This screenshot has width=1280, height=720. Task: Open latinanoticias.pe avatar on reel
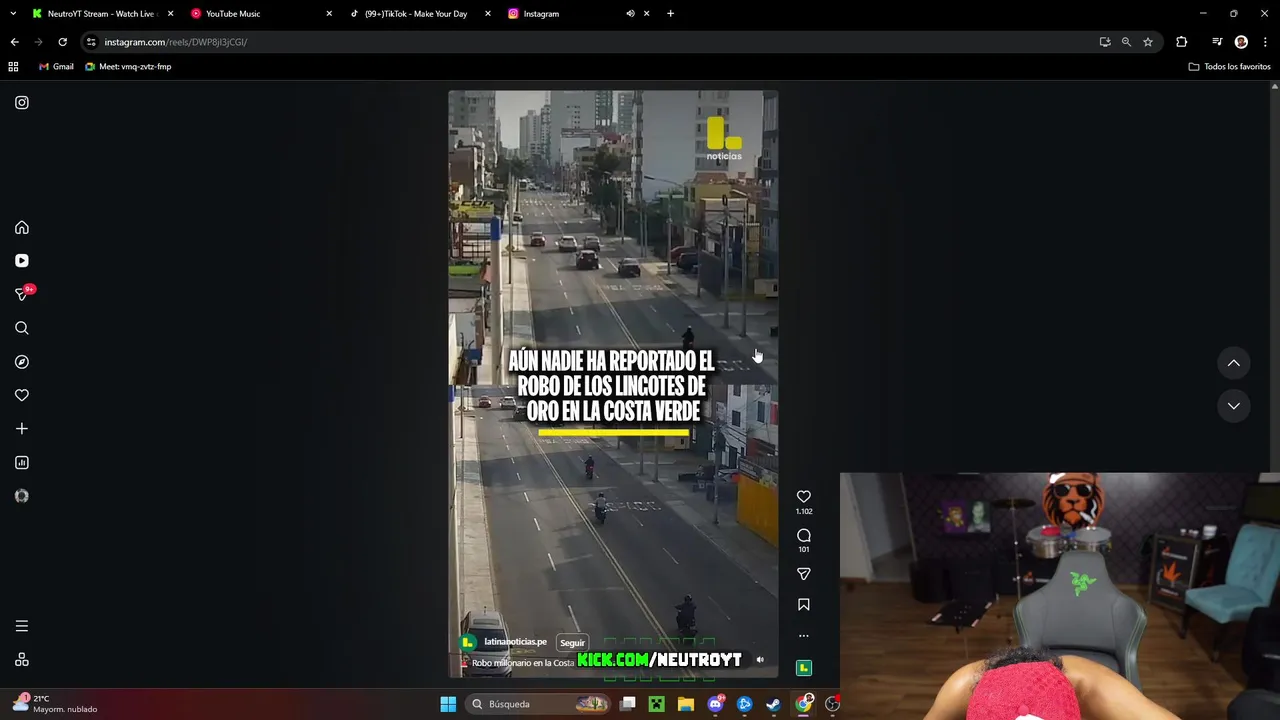click(468, 643)
